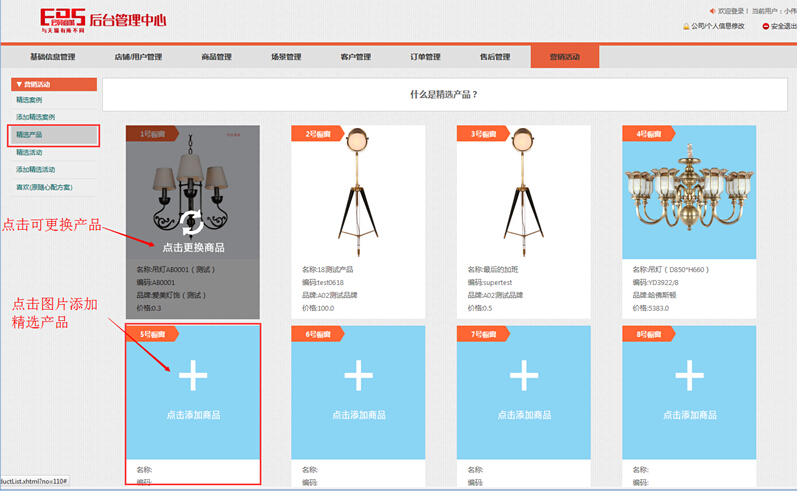Collapse the 营销活动 sidebar section header
This screenshot has width=797, height=491.
[54, 84]
